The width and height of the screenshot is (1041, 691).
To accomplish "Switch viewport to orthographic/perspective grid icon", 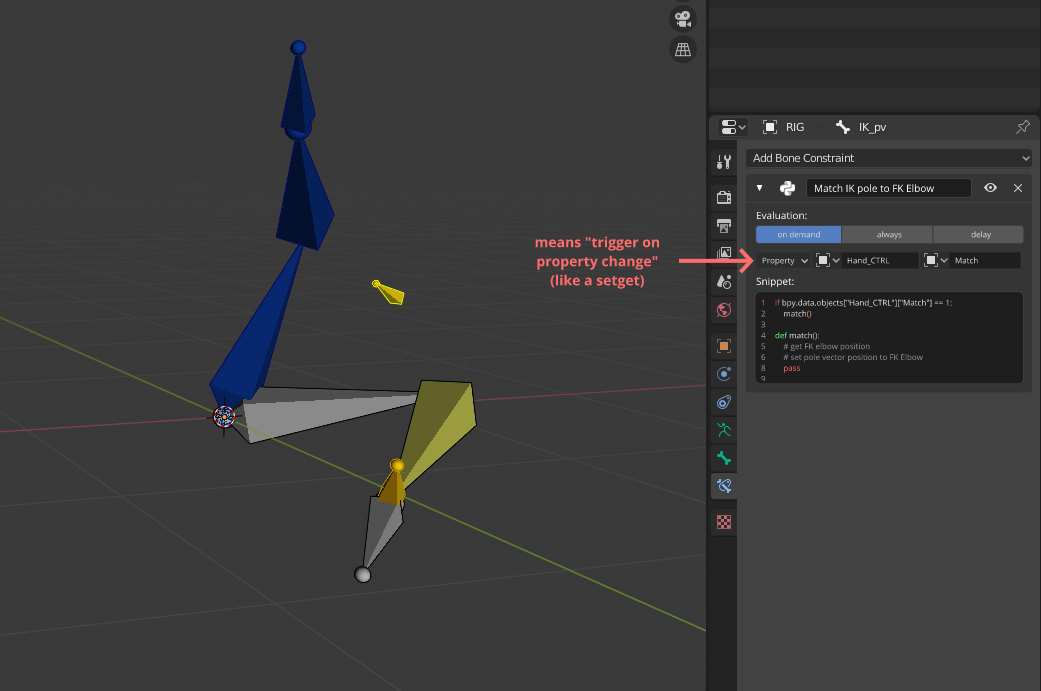I will point(682,49).
